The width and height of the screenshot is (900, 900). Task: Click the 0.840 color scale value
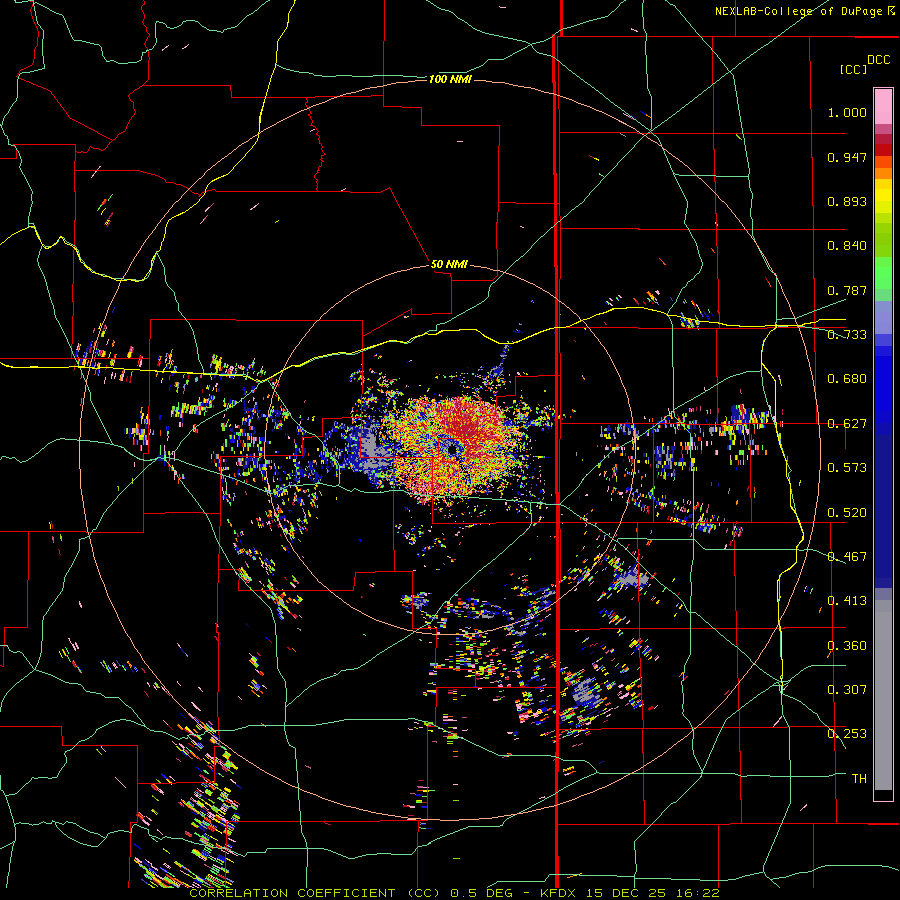pos(847,246)
